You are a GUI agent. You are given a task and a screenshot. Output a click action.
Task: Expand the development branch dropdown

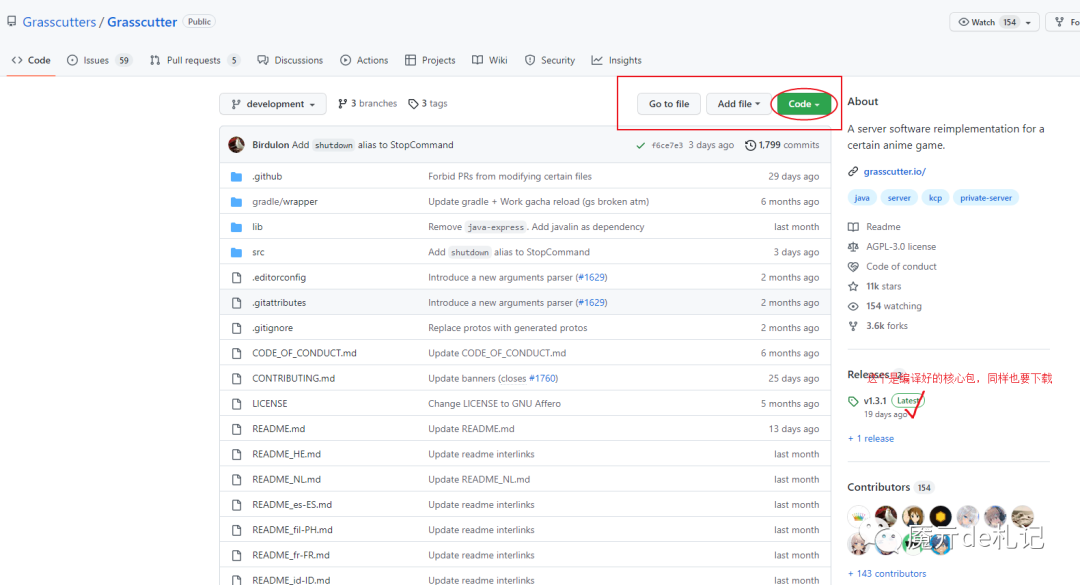point(273,104)
